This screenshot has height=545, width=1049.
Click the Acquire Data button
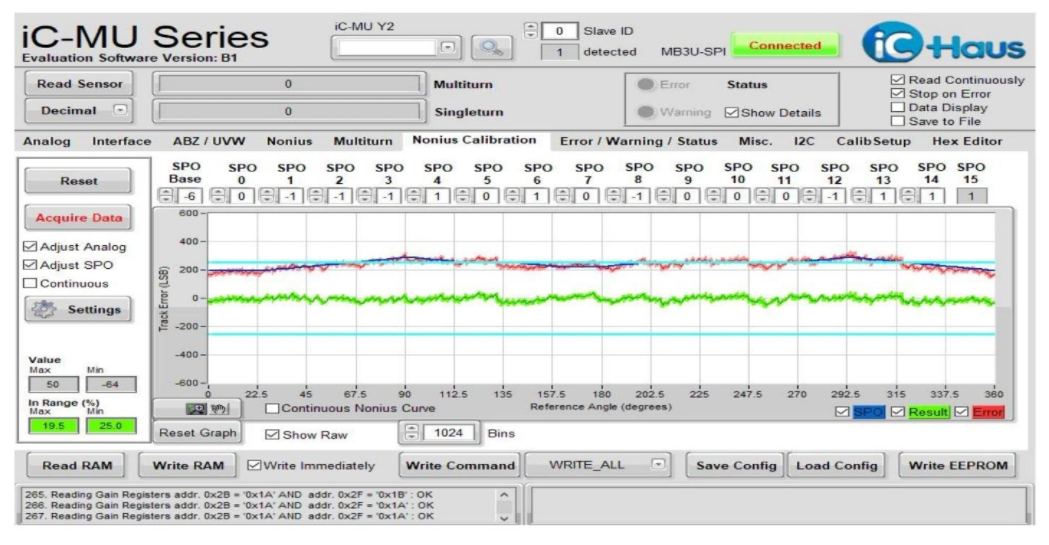pos(78,217)
